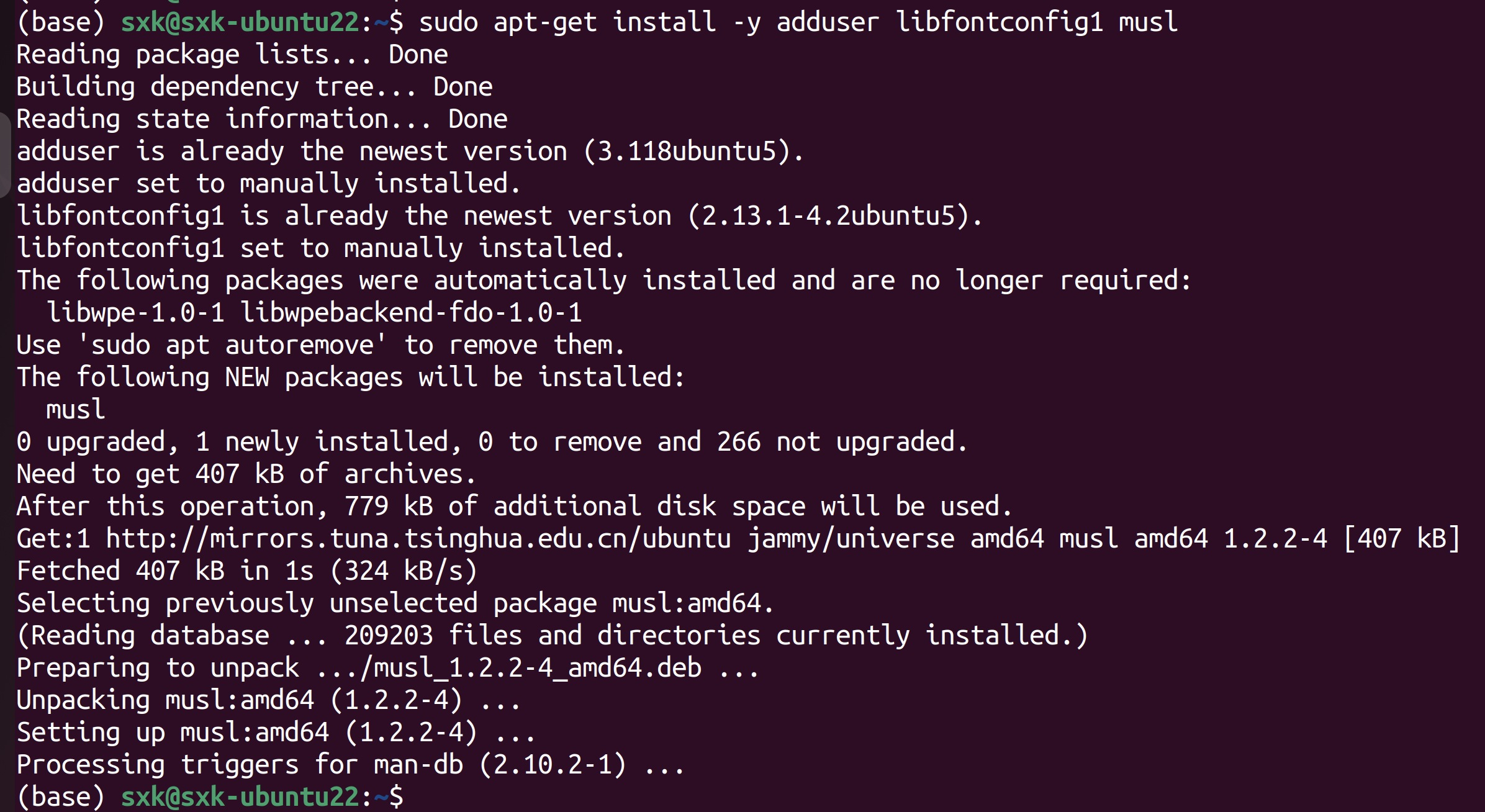This screenshot has height=812, width=1485.
Task: Click the 'Processing triggers for man-db' line
Action: (350, 765)
